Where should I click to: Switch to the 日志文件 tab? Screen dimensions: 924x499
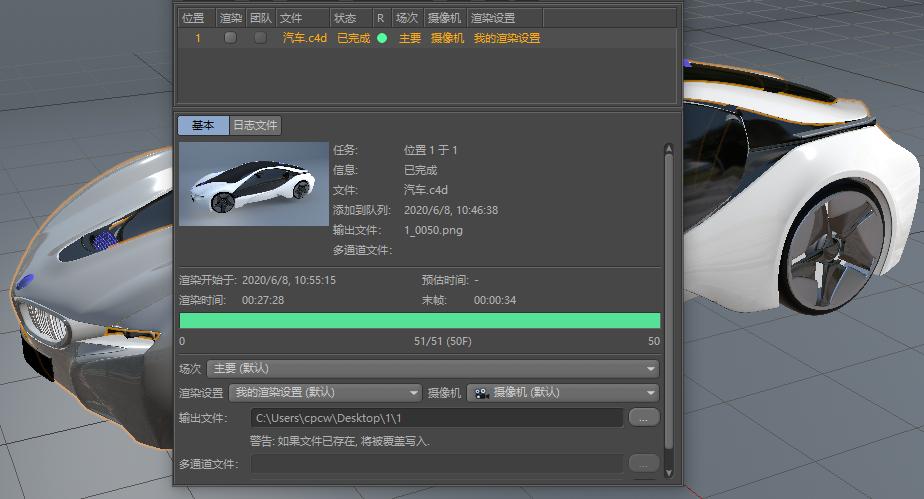[255, 125]
